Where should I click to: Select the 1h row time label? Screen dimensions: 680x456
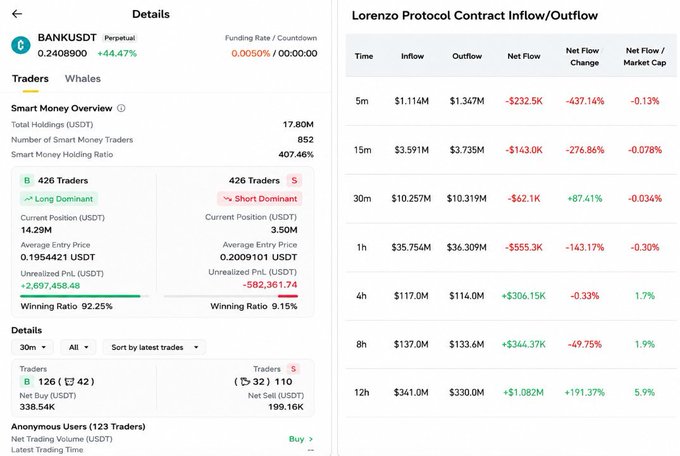[x=362, y=247]
